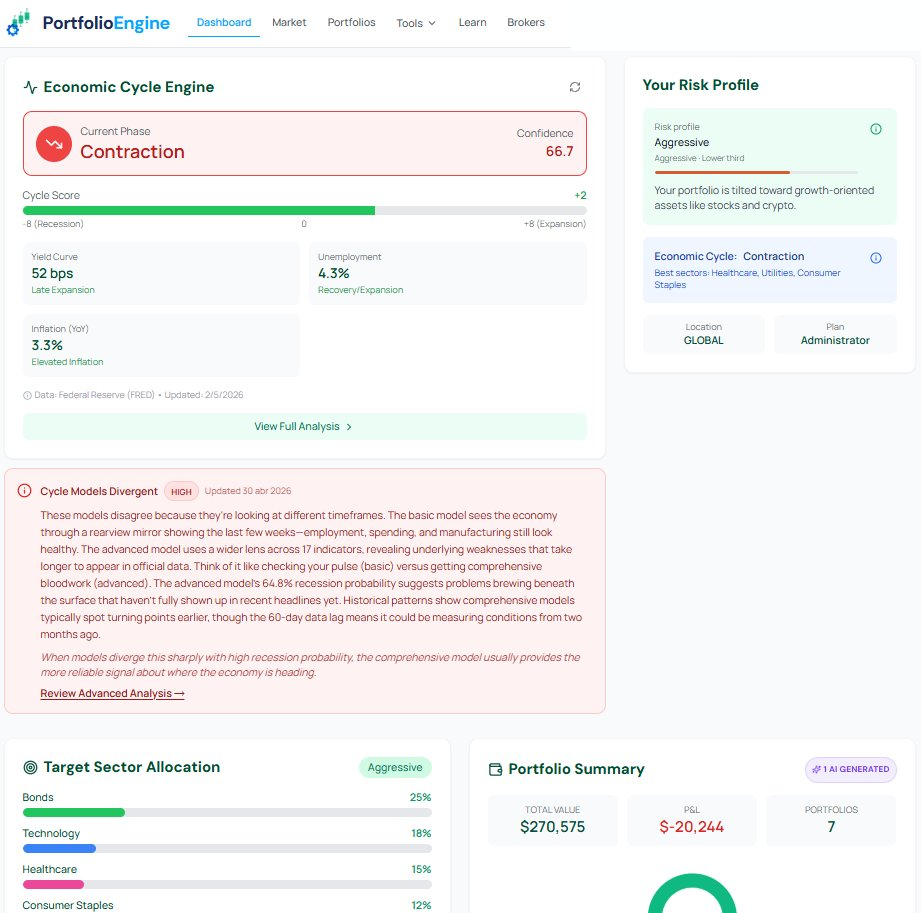Click the Plan Administrator tile
Image resolution: width=921 pixels, height=913 pixels.
tap(835, 334)
